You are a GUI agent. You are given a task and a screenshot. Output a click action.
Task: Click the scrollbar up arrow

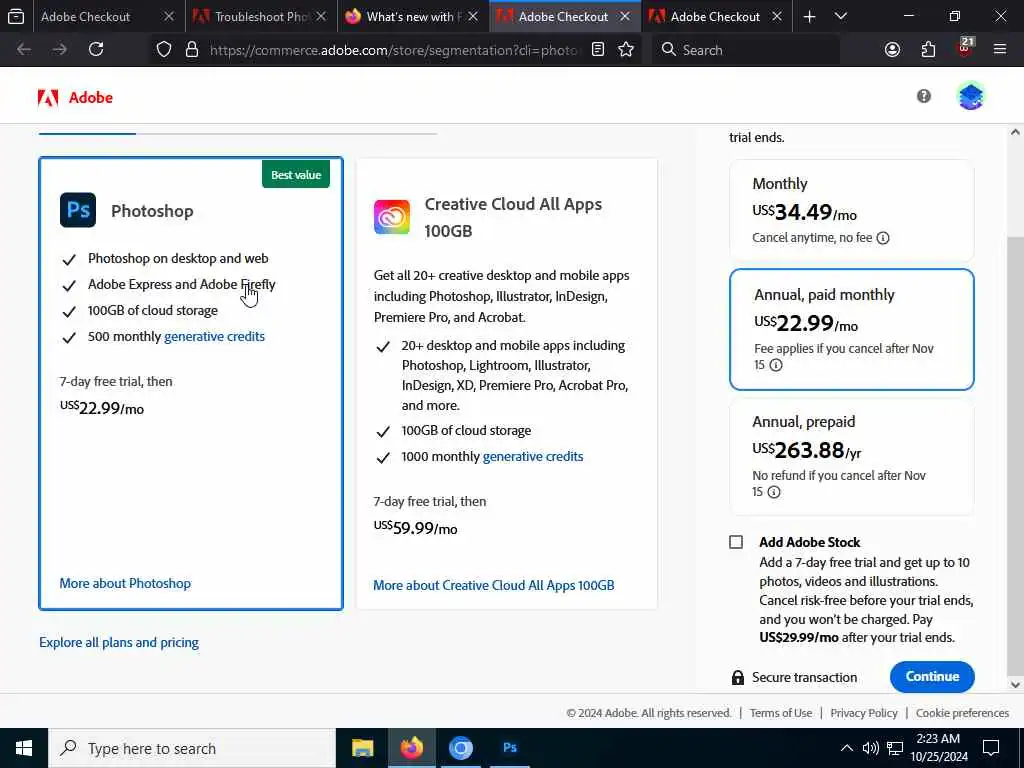click(1015, 133)
